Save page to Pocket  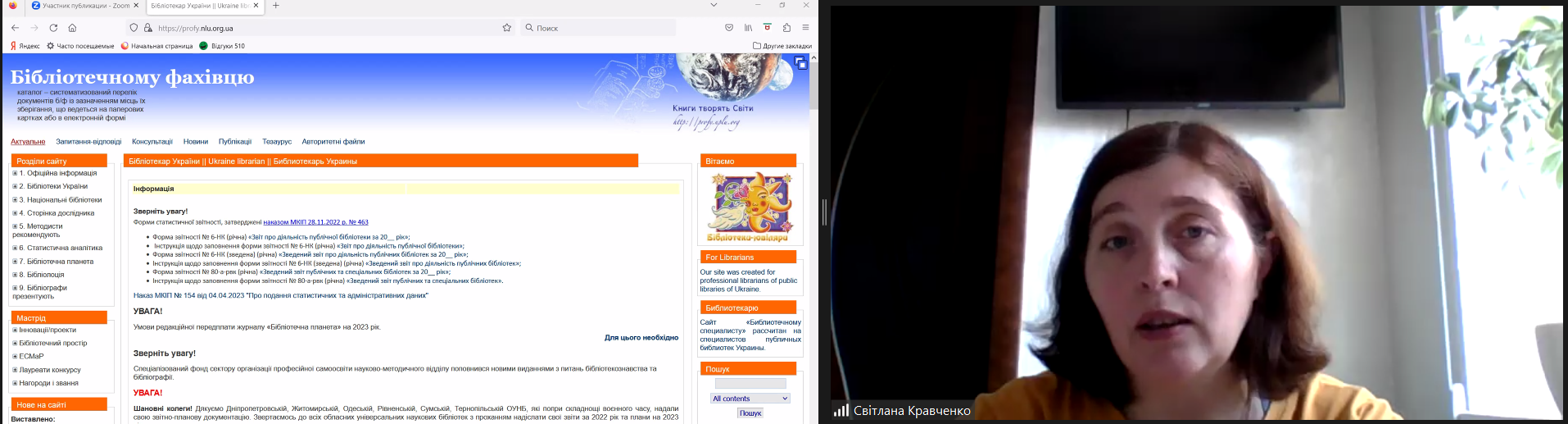tap(729, 28)
